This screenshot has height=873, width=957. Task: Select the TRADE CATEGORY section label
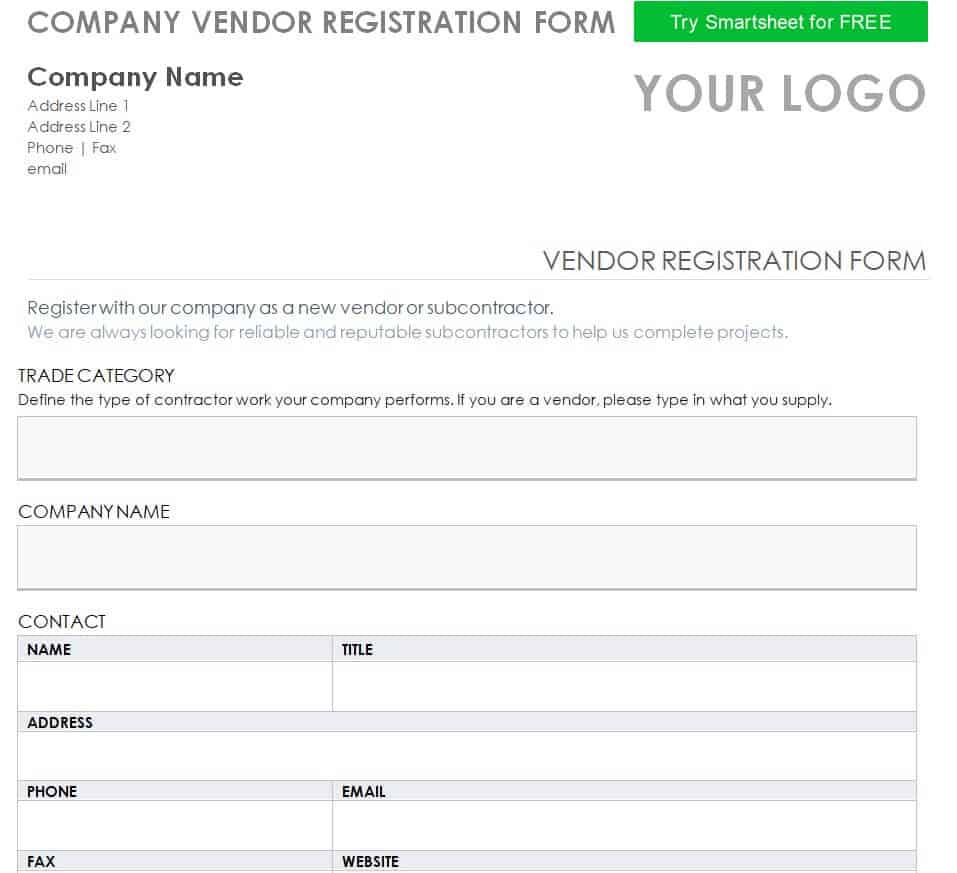coord(96,376)
